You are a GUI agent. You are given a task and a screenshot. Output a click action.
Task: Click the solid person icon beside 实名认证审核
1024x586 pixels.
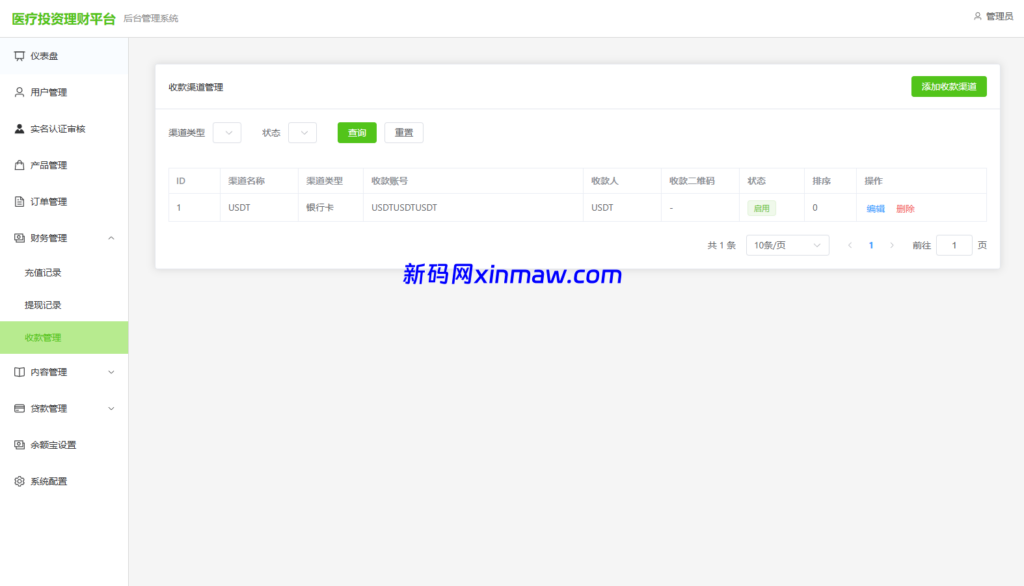(x=20, y=129)
